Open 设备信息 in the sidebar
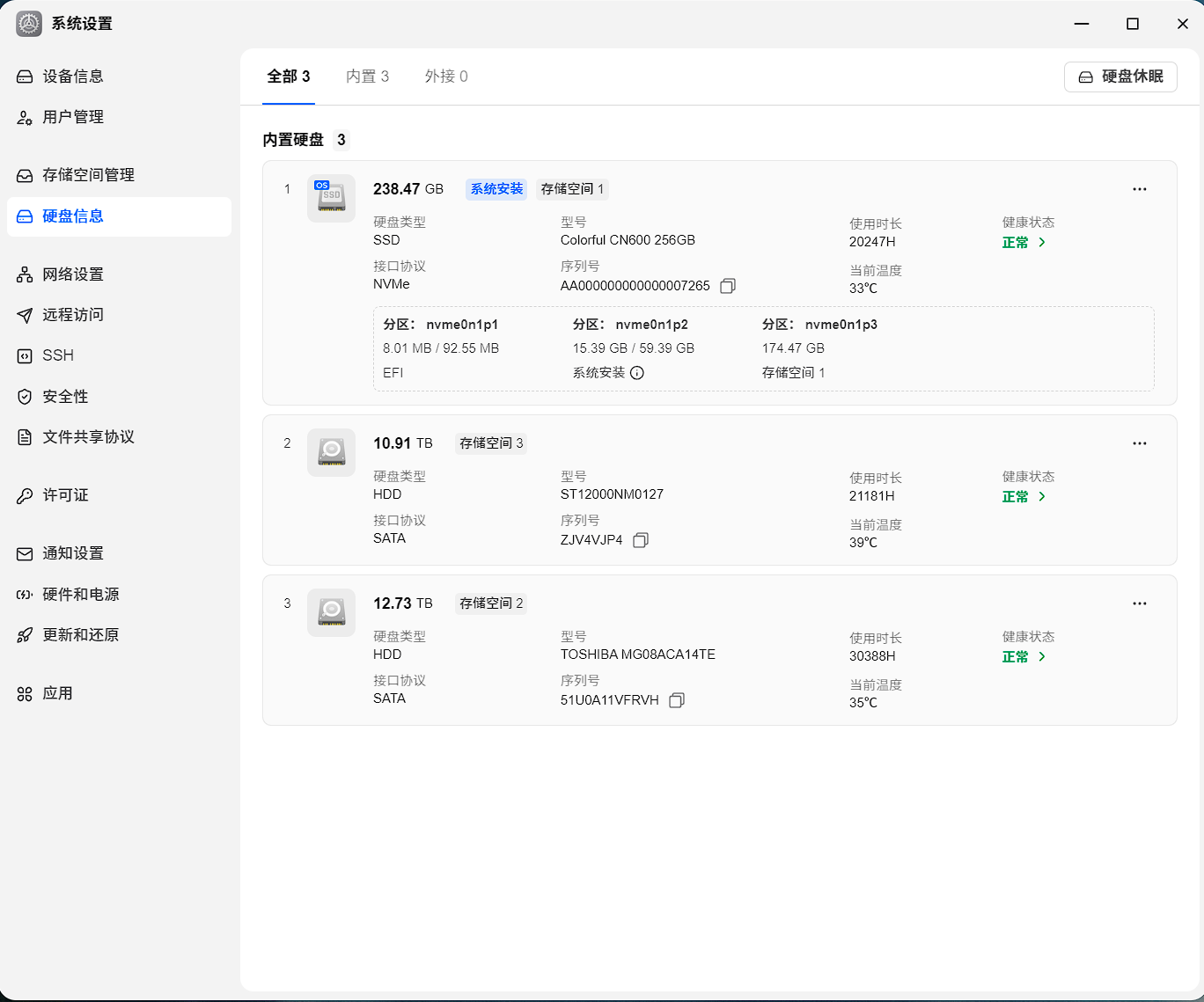Screen dimensions: 1204x1002 click(x=119, y=77)
